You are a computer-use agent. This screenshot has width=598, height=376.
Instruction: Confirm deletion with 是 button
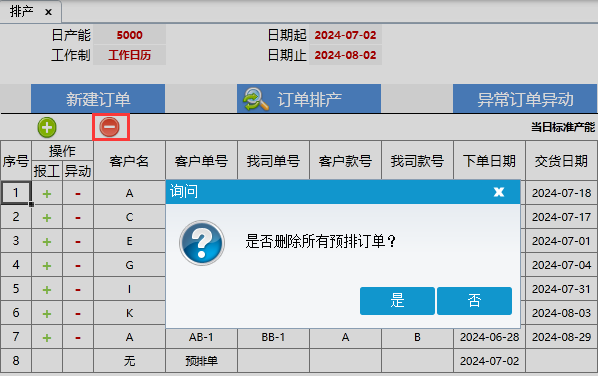pyautogui.click(x=397, y=301)
